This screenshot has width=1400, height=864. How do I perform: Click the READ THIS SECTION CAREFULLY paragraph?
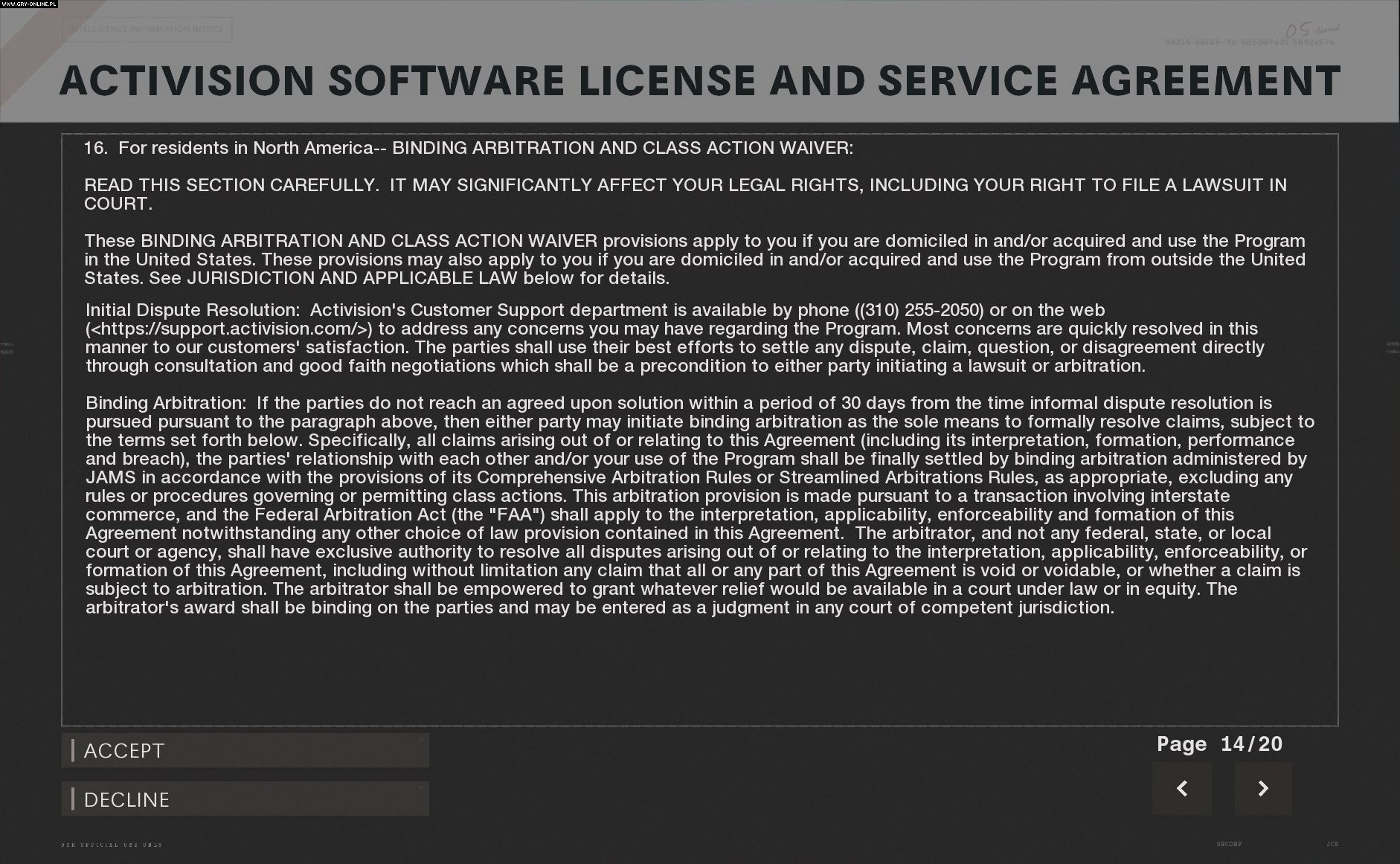pyautogui.click(x=684, y=194)
